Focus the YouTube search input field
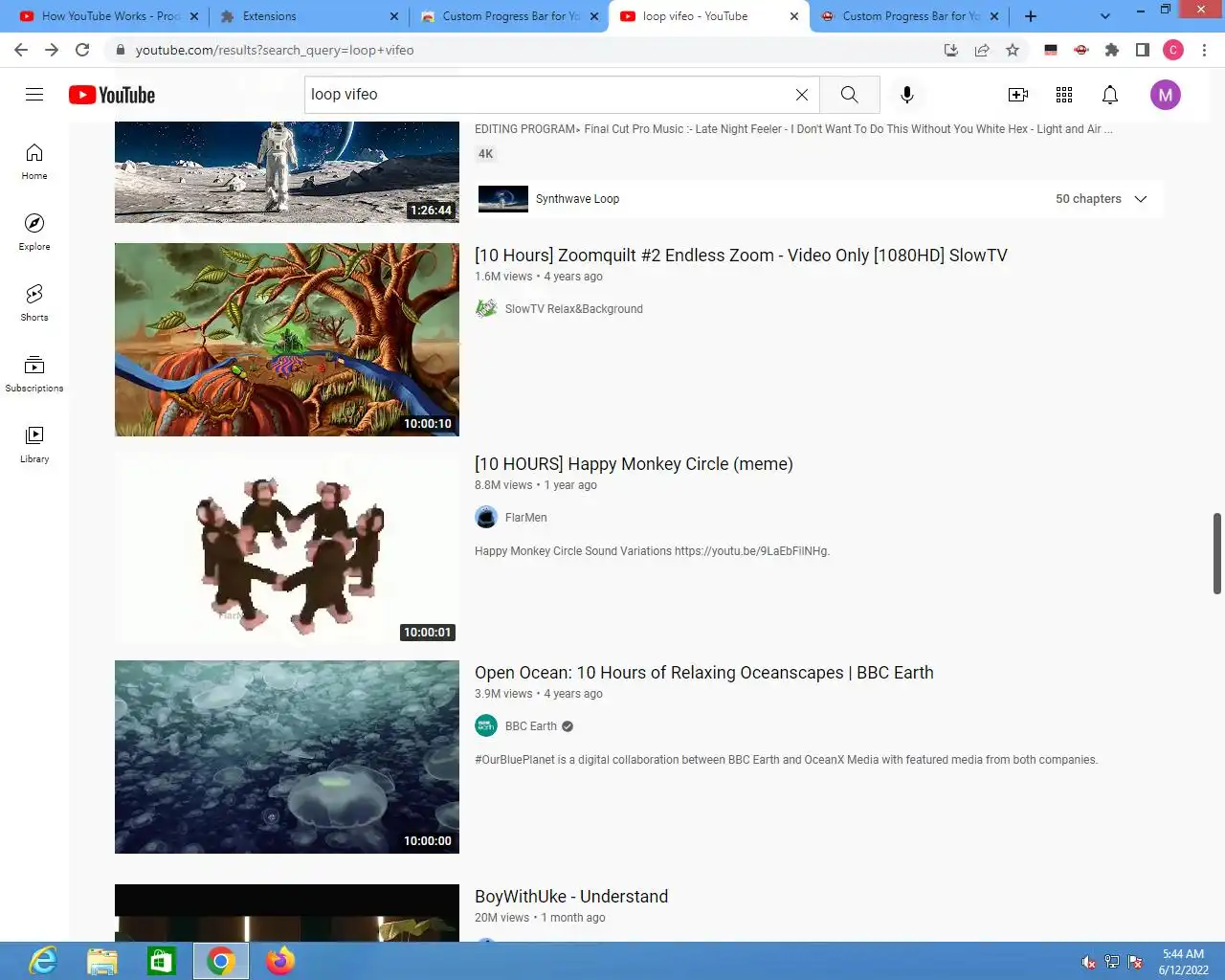Screen dimensions: 1225x980 (x=547, y=95)
